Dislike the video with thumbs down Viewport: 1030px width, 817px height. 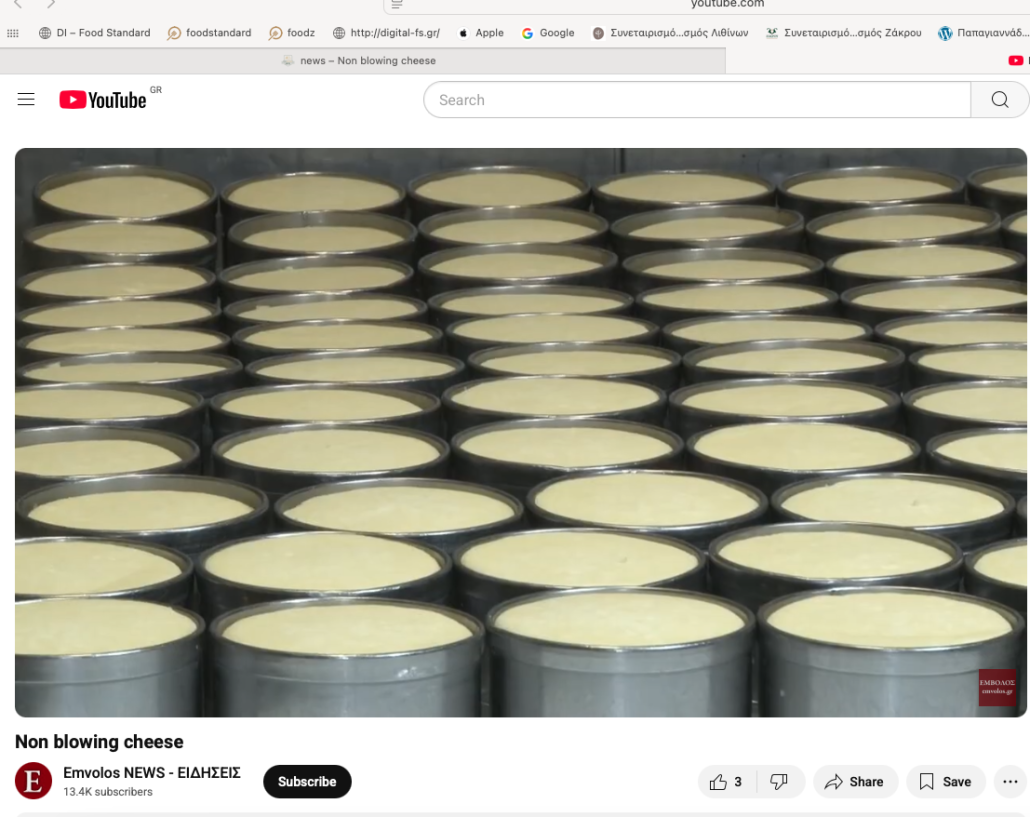click(779, 782)
